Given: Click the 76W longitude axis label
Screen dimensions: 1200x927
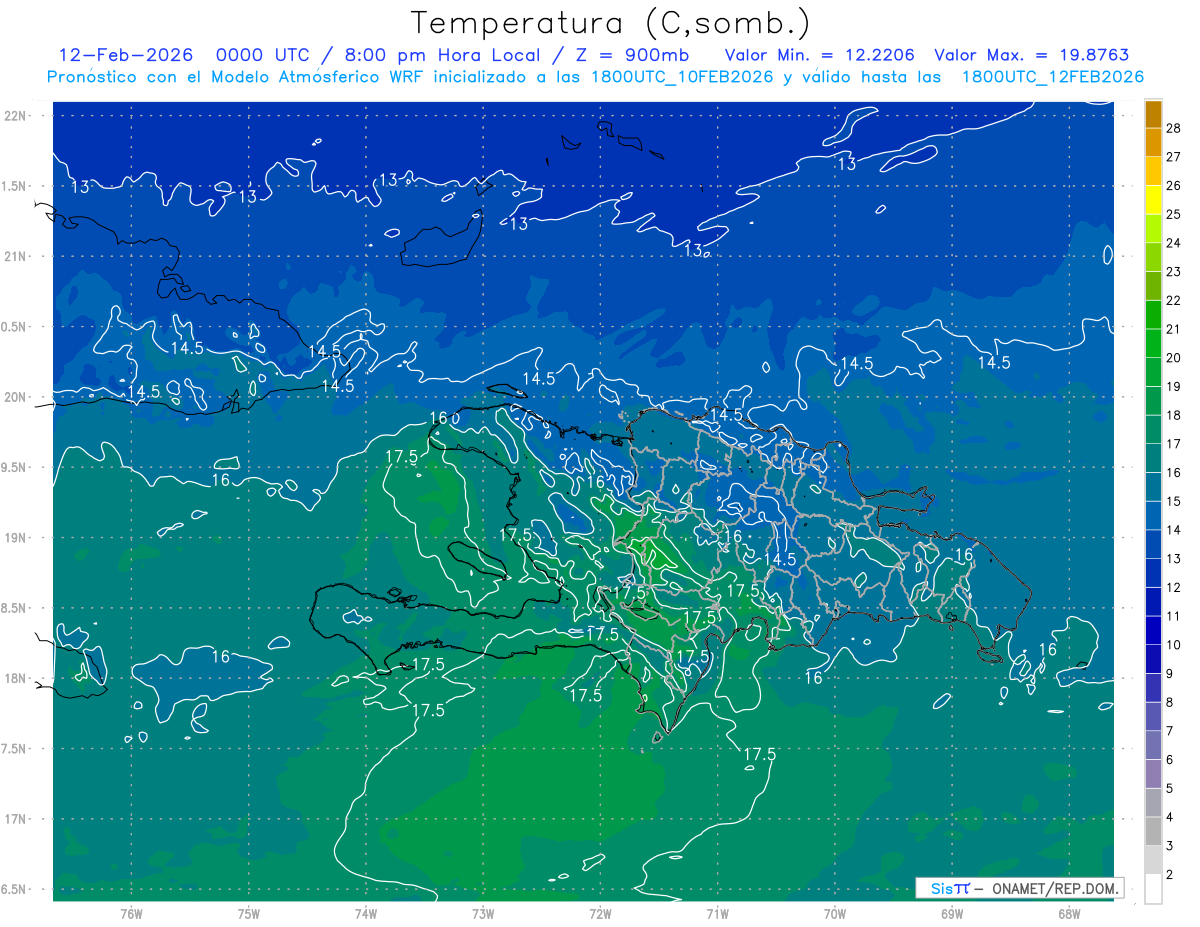Looking at the screenshot, I should [131, 914].
